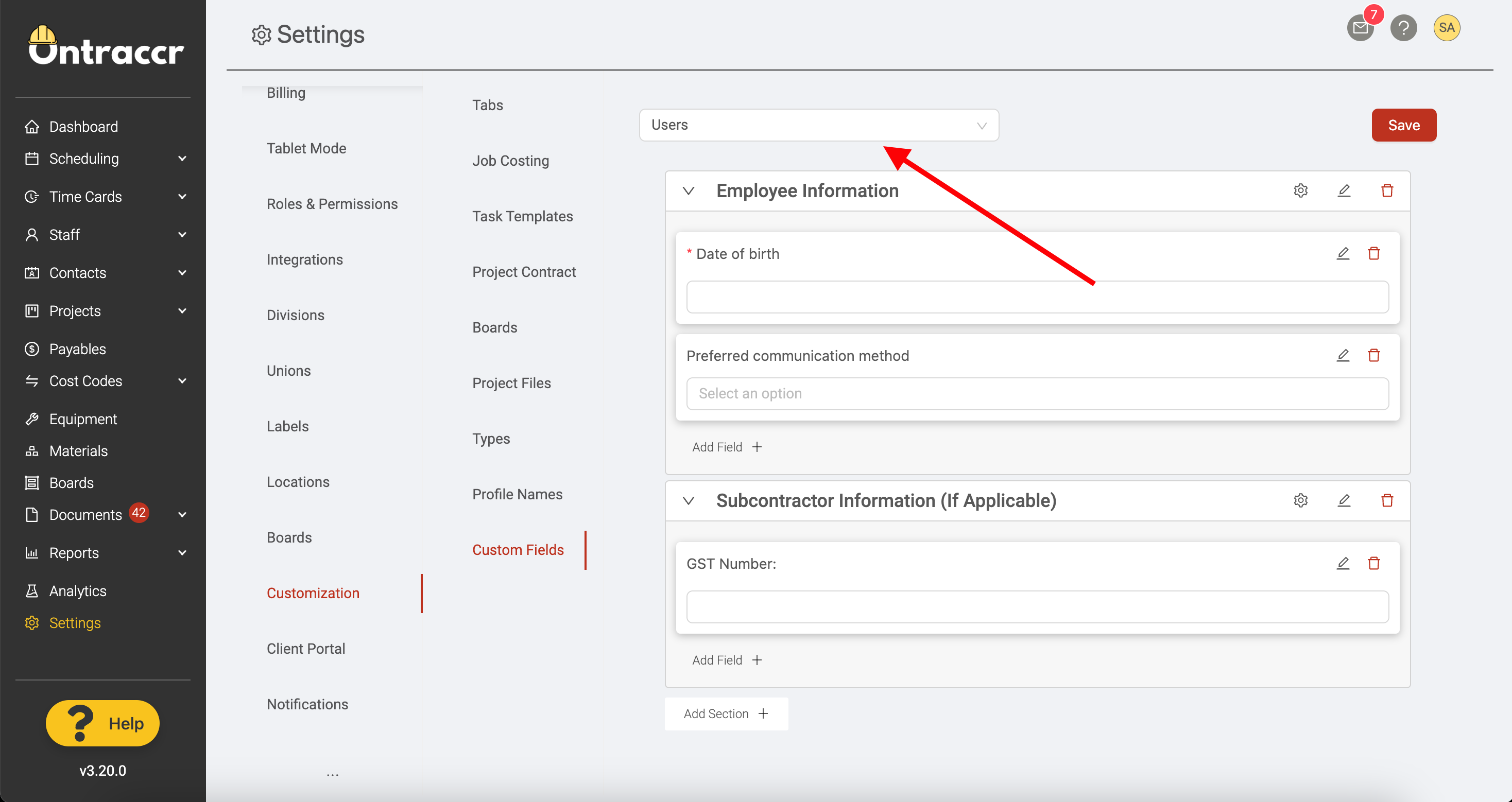
Task: Click the Date of birth input box
Action: (1037, 297)
